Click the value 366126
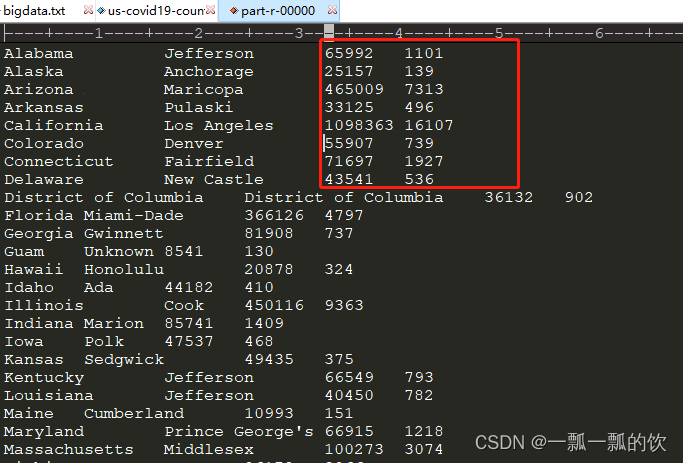Image resolution: width=683 pixels, height=463 pixels. [274, 215]
